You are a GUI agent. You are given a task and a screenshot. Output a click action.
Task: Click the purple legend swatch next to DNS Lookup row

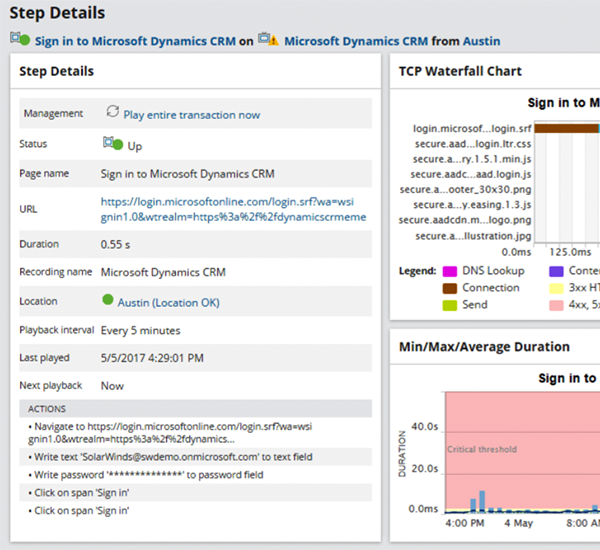coord(556,271)
